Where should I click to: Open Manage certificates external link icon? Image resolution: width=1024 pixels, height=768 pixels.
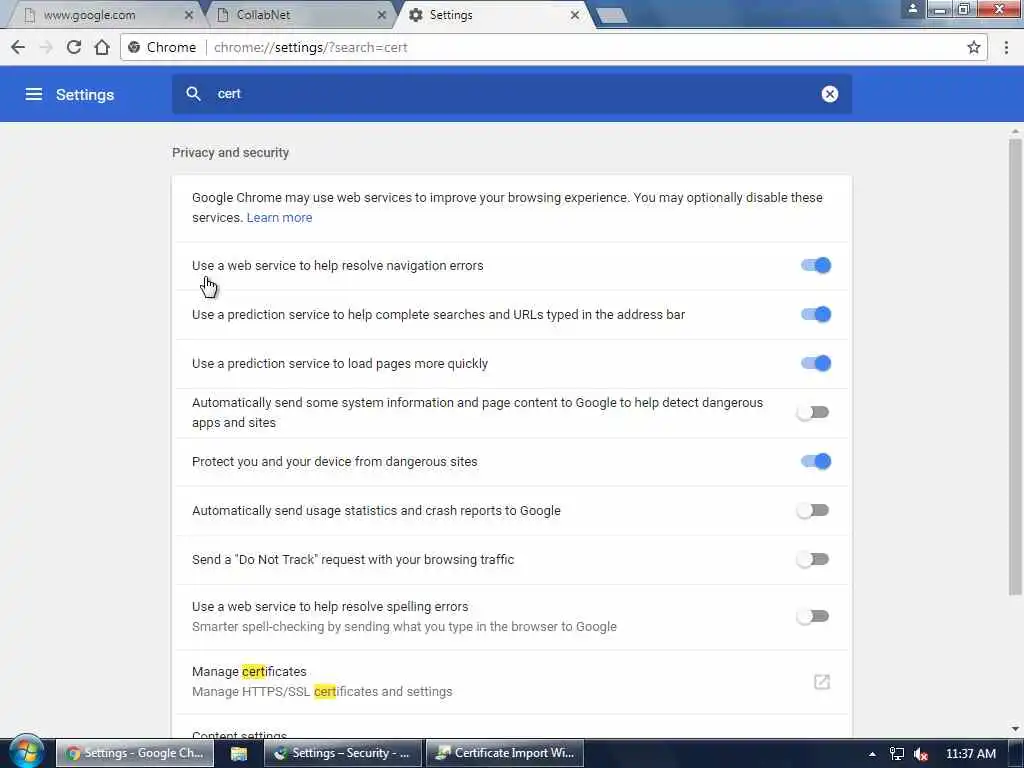(822, 682)
